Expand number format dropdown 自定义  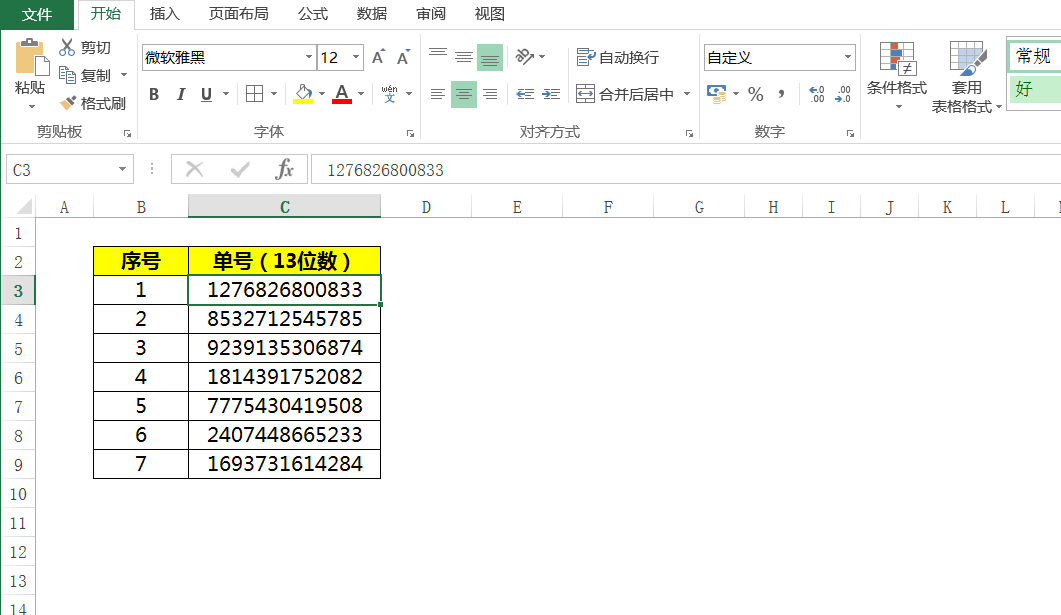(847, 58)
